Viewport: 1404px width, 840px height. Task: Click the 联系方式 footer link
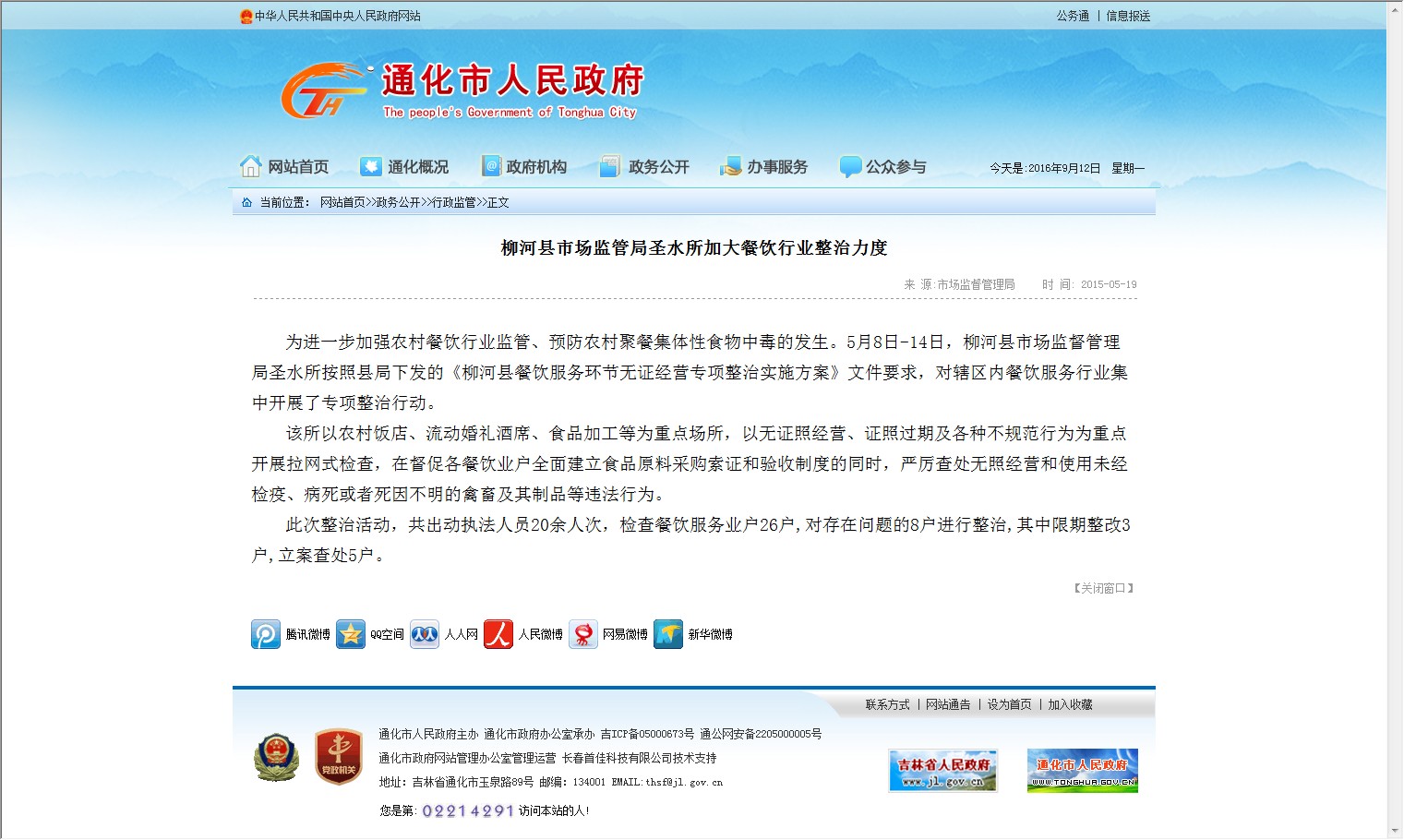point(887,704)
